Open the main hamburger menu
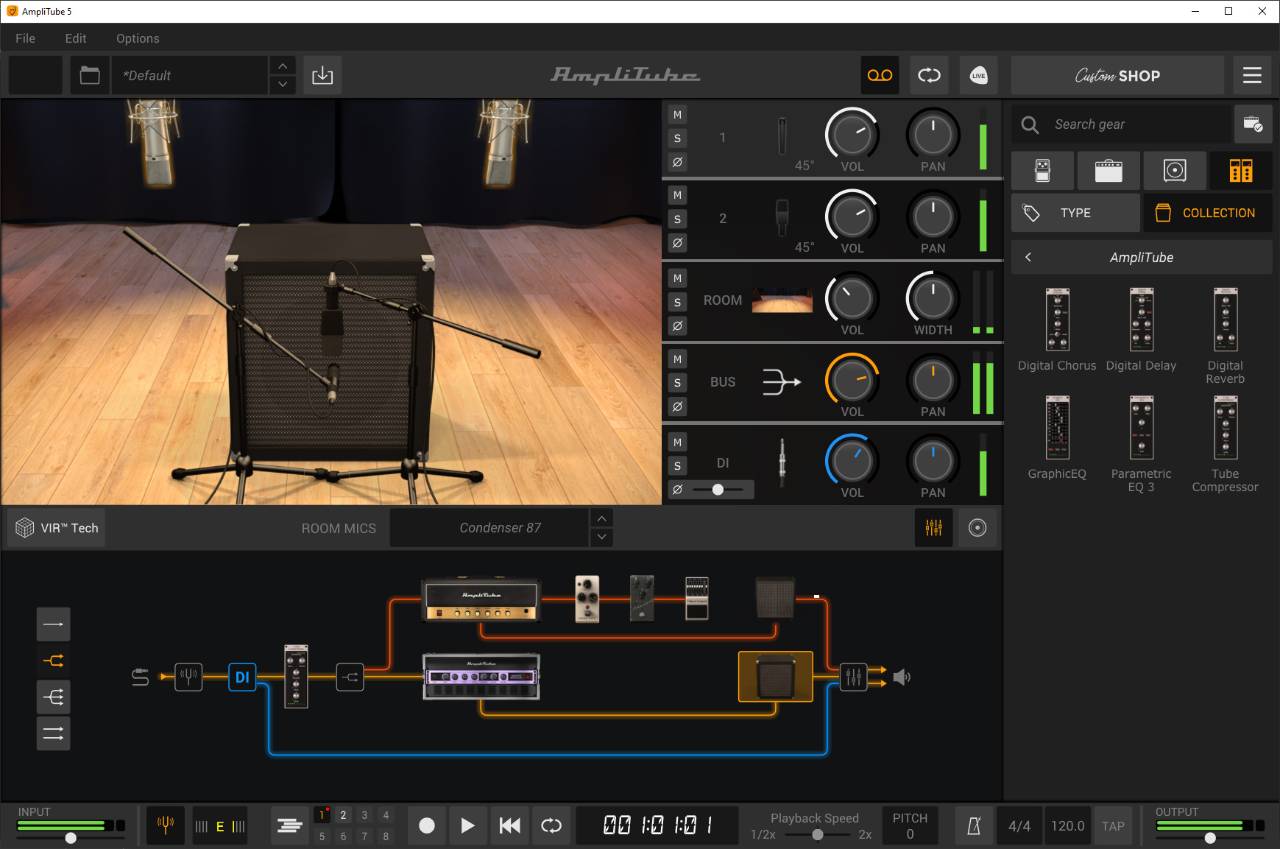The image size is (1280, 849). coord(1252,75)
